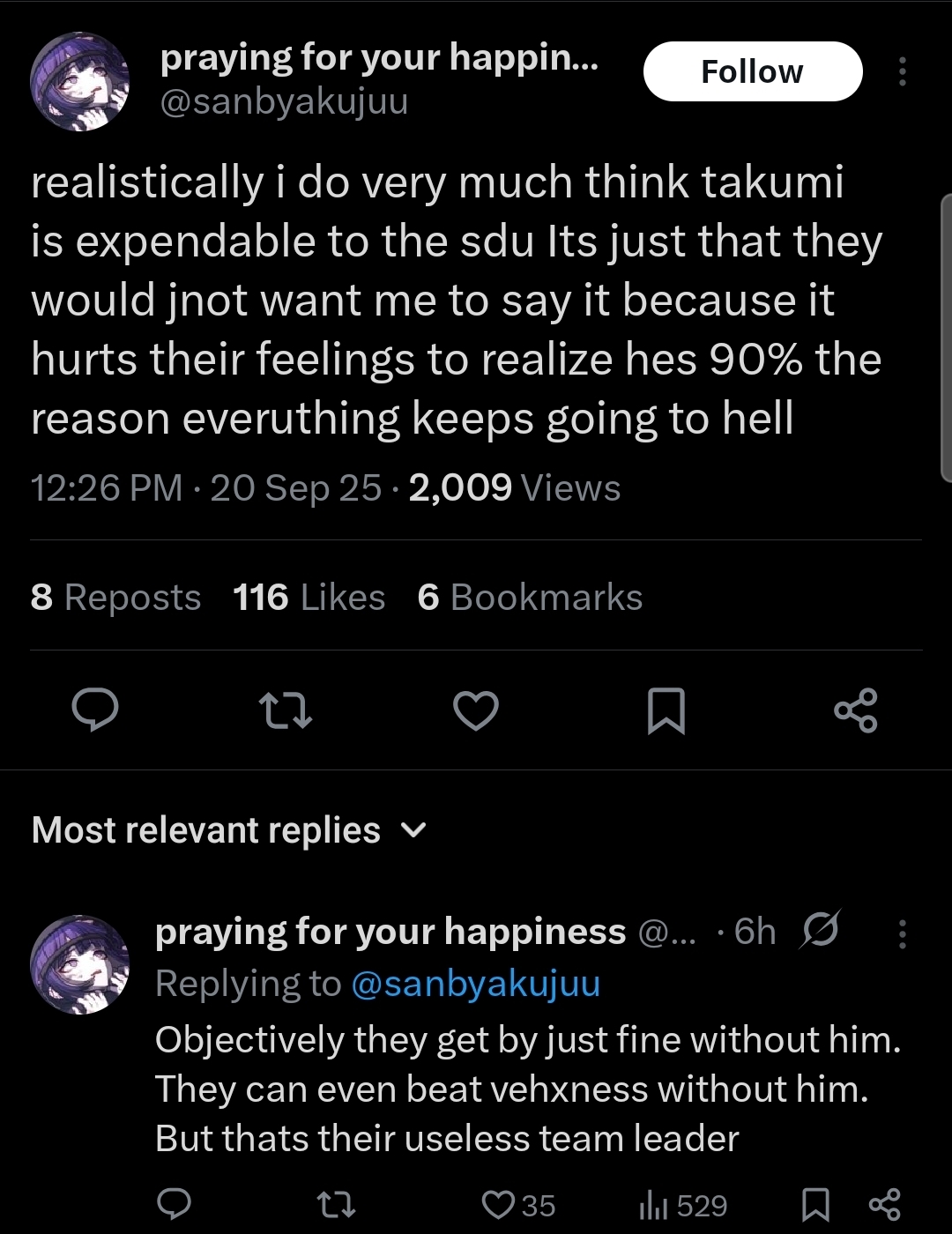Like the main tweet

click(476, 710)
